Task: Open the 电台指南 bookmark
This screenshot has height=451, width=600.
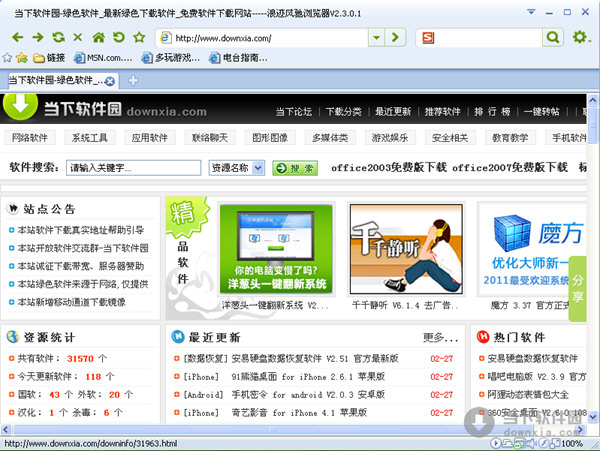Action: (238, 58)
